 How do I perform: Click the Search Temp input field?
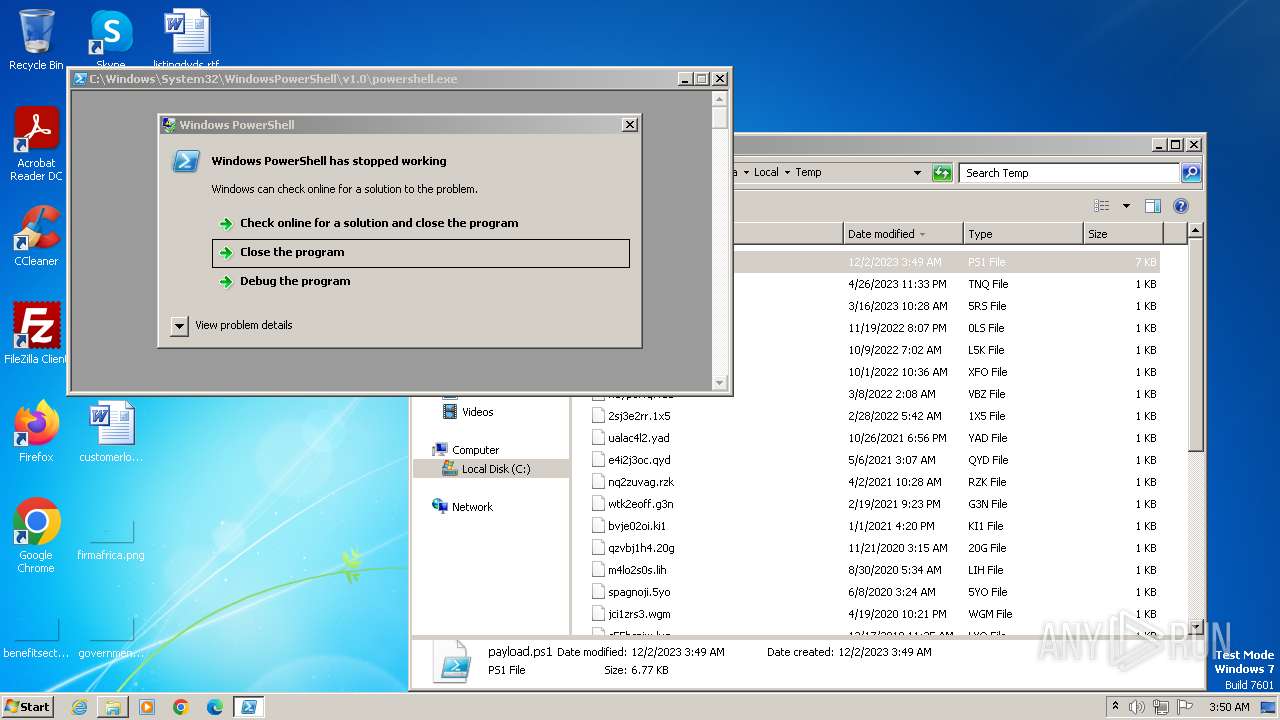tap(1068, 173)
